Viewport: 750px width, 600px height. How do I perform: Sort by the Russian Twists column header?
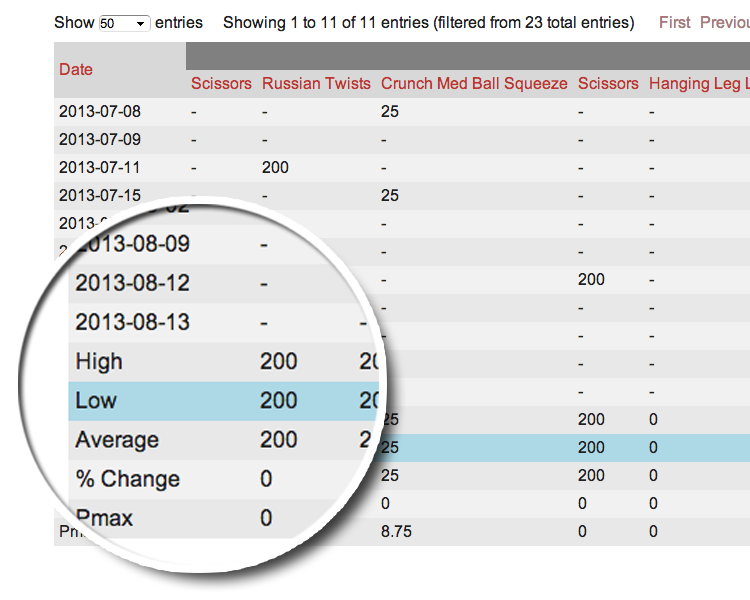[x=316, y=84]
